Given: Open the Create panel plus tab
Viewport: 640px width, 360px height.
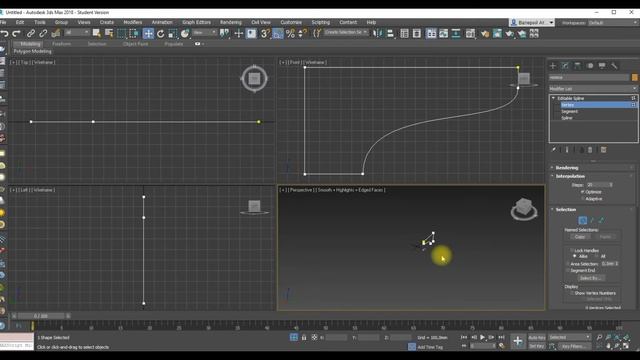Looking at the screenshot, I should tap(553, 66).
